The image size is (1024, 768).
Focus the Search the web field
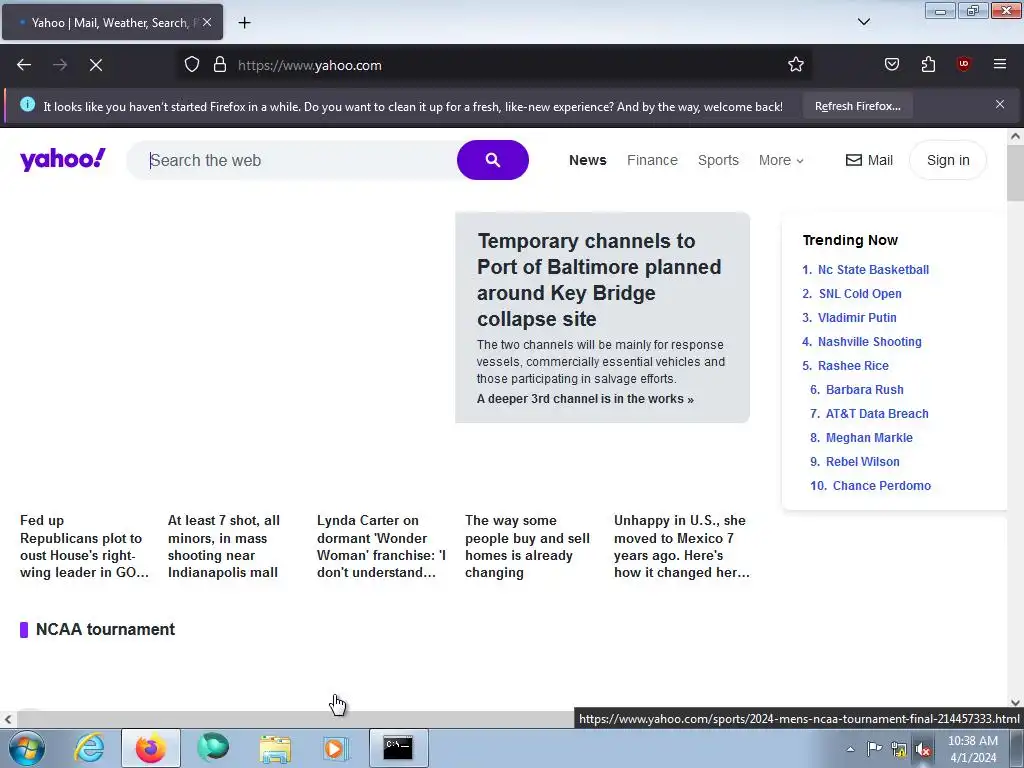(x=294, y=160)
